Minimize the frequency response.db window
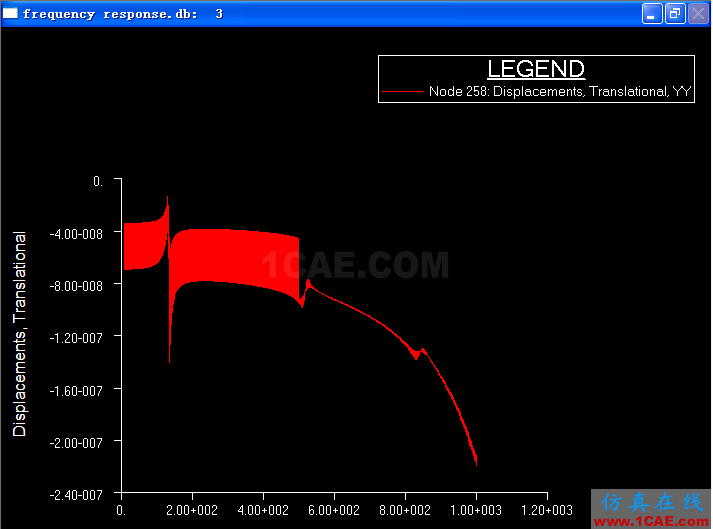713x529 pixels. (x=652, y=14)
